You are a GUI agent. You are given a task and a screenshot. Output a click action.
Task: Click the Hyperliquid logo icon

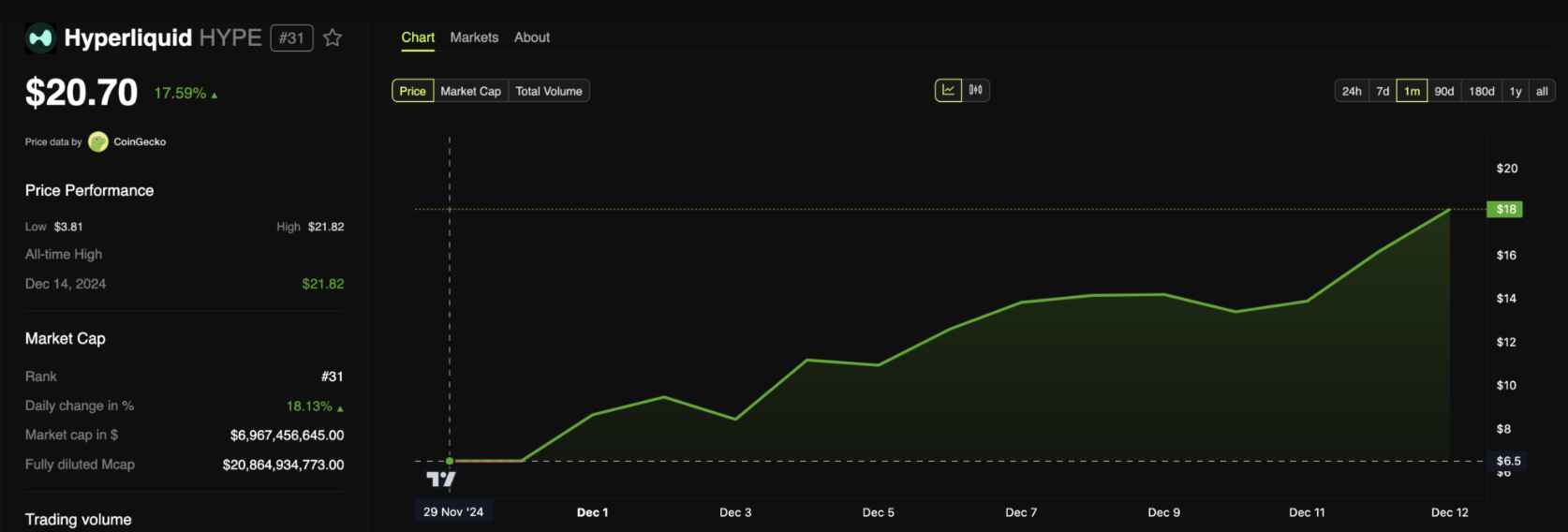[x=40, y=37]
